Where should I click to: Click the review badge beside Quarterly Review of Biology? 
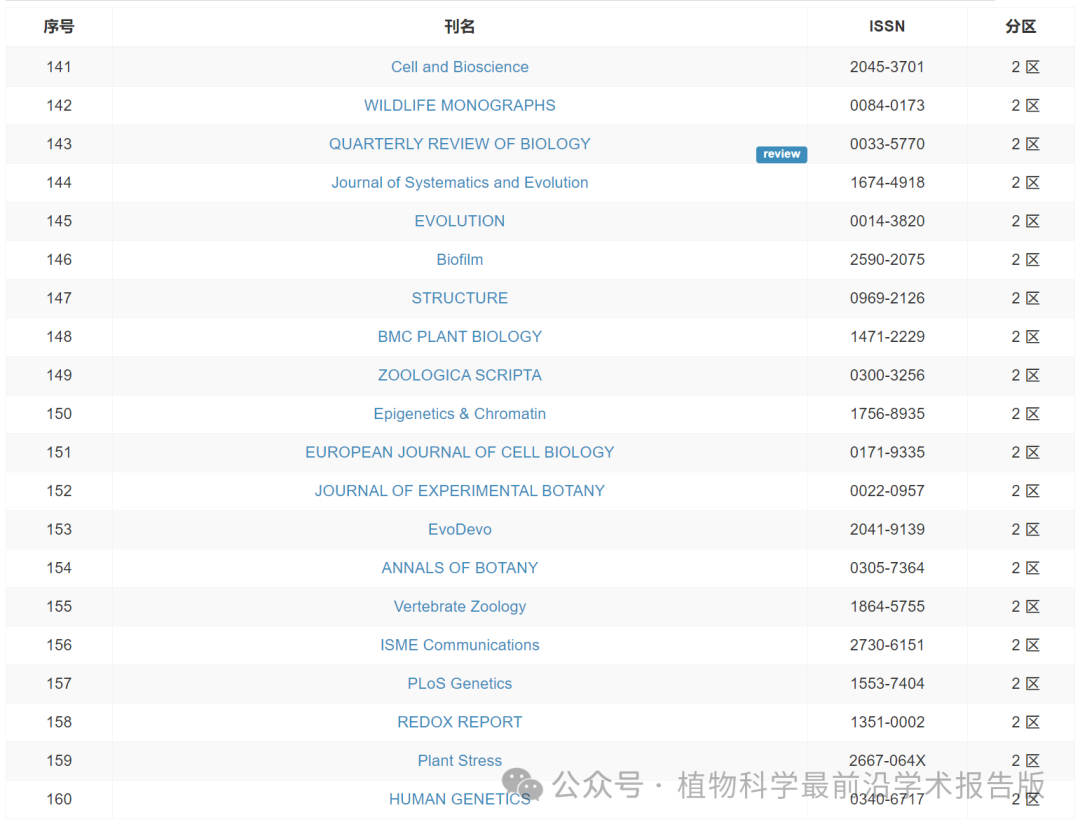tap(781, 154)
